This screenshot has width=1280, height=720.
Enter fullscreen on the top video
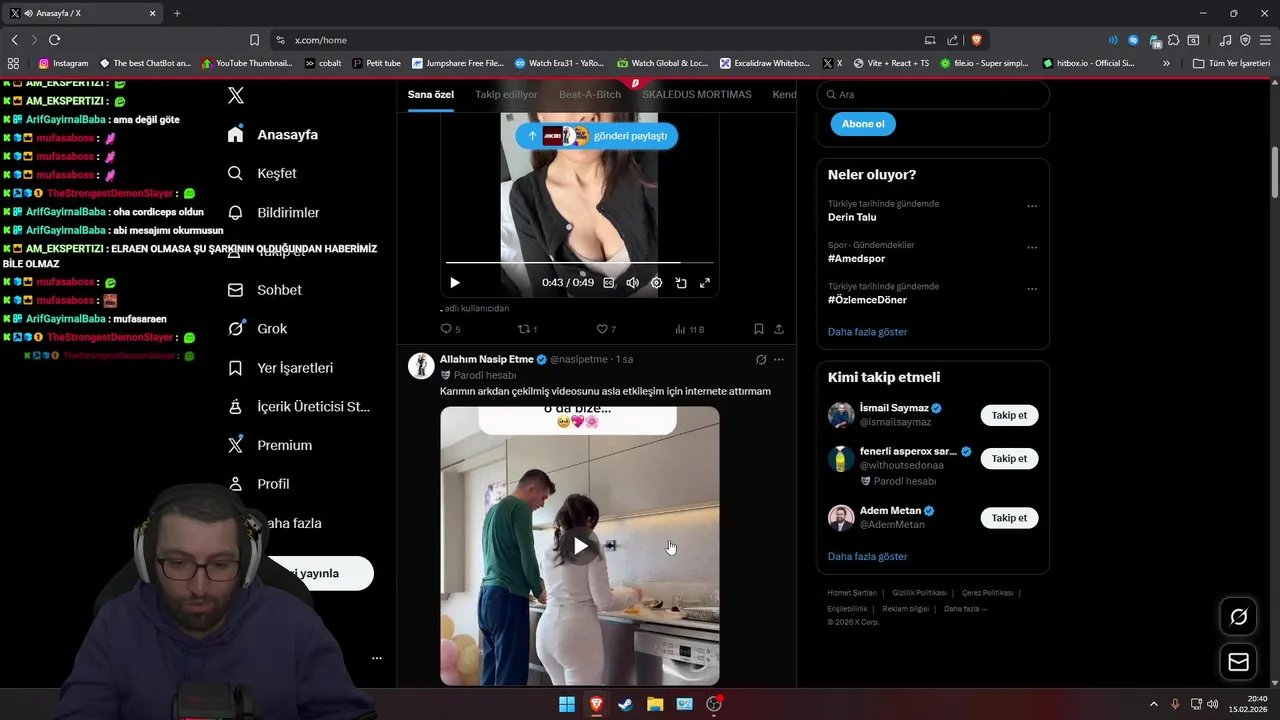pos(705,283)
